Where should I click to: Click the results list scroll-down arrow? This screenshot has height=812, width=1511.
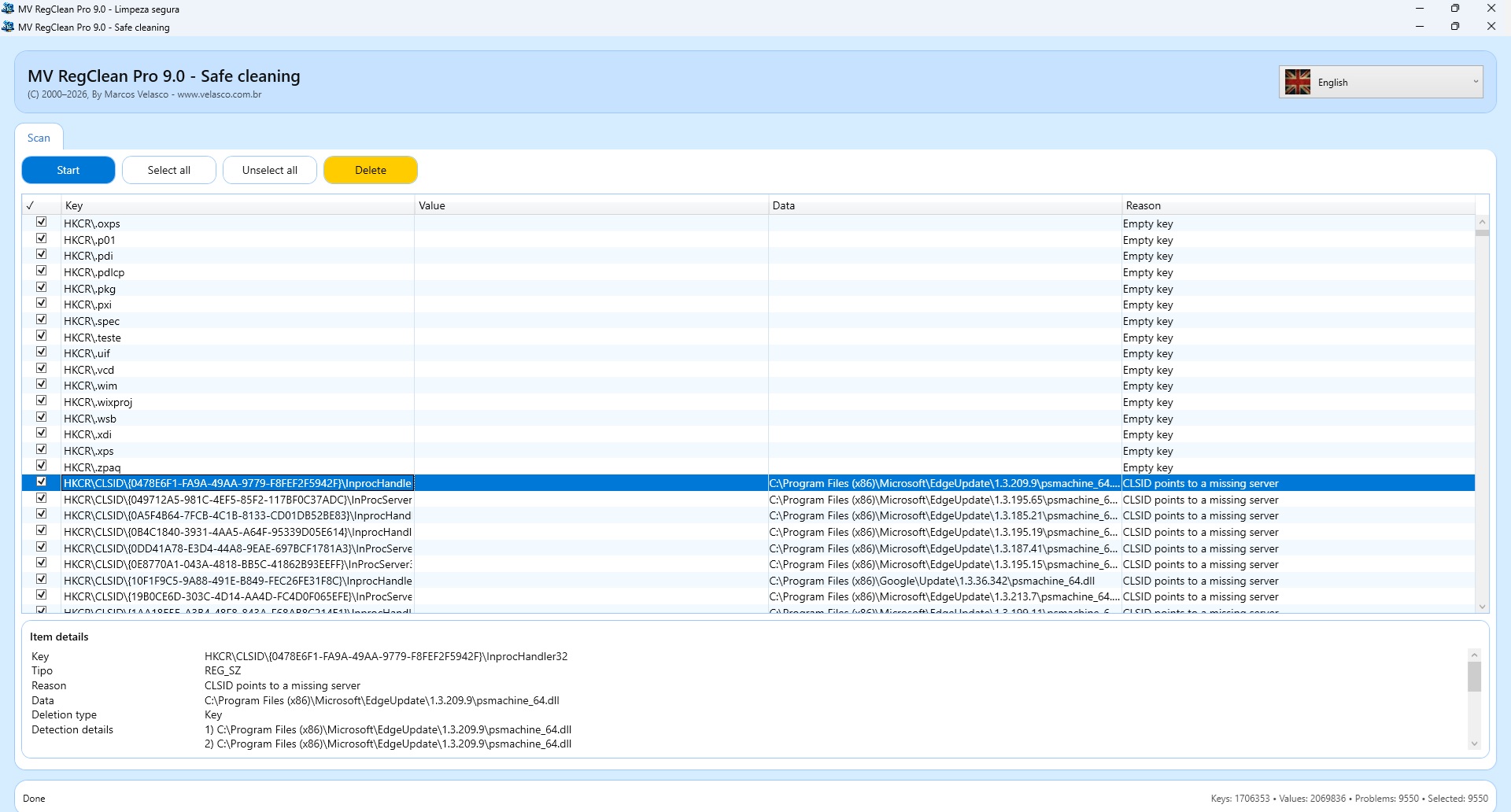coord(1483,607)
